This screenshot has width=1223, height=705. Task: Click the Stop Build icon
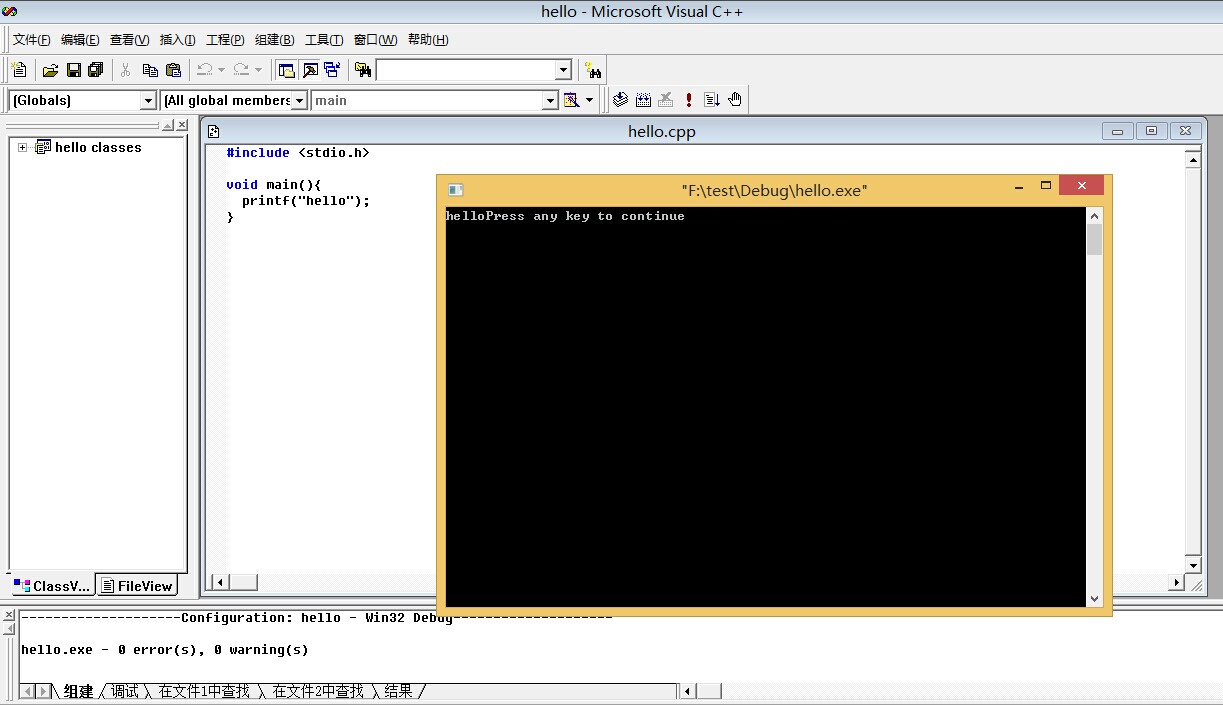click(x=666, y=100)
